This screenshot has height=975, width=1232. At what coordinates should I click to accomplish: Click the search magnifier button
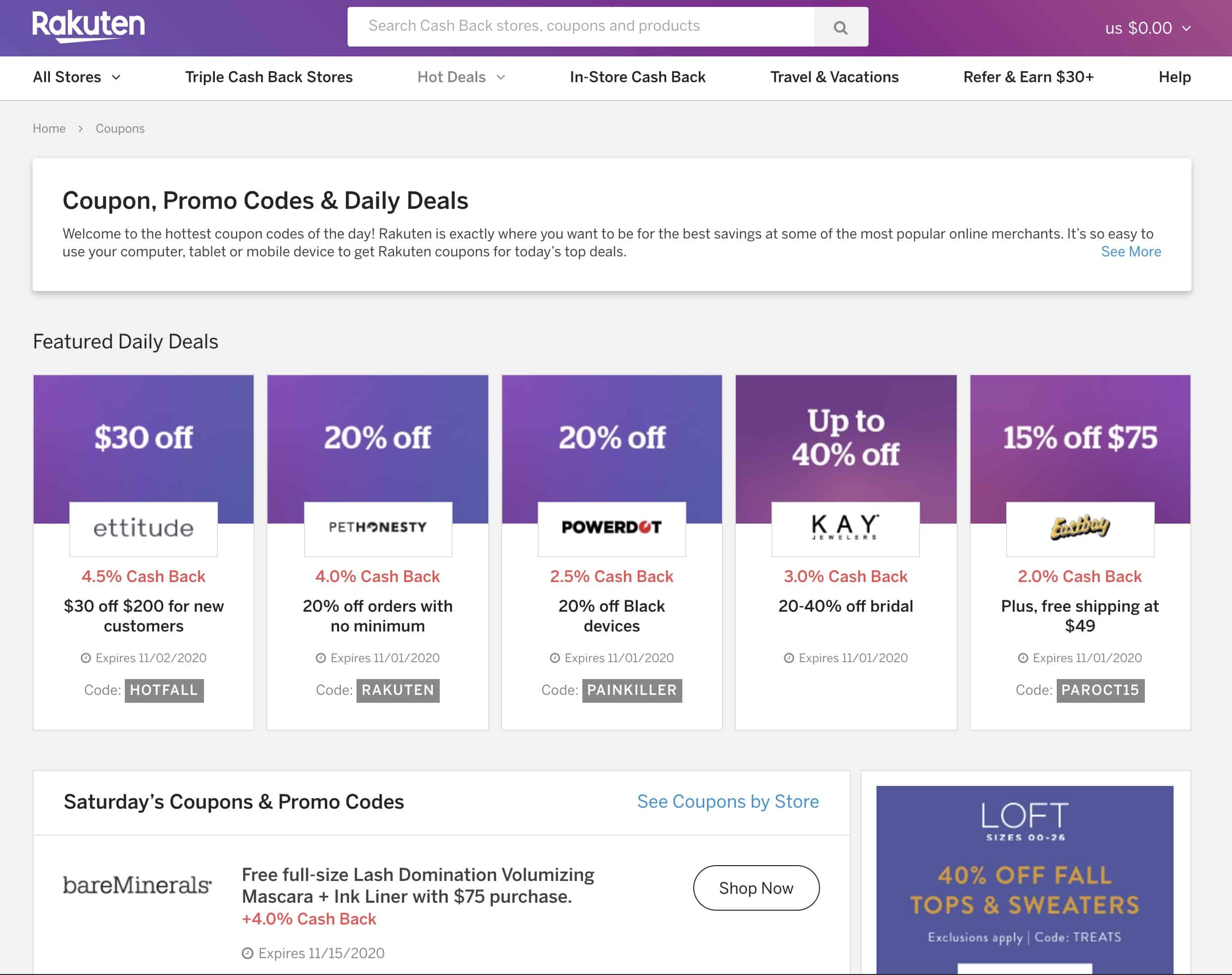point(840,27)
